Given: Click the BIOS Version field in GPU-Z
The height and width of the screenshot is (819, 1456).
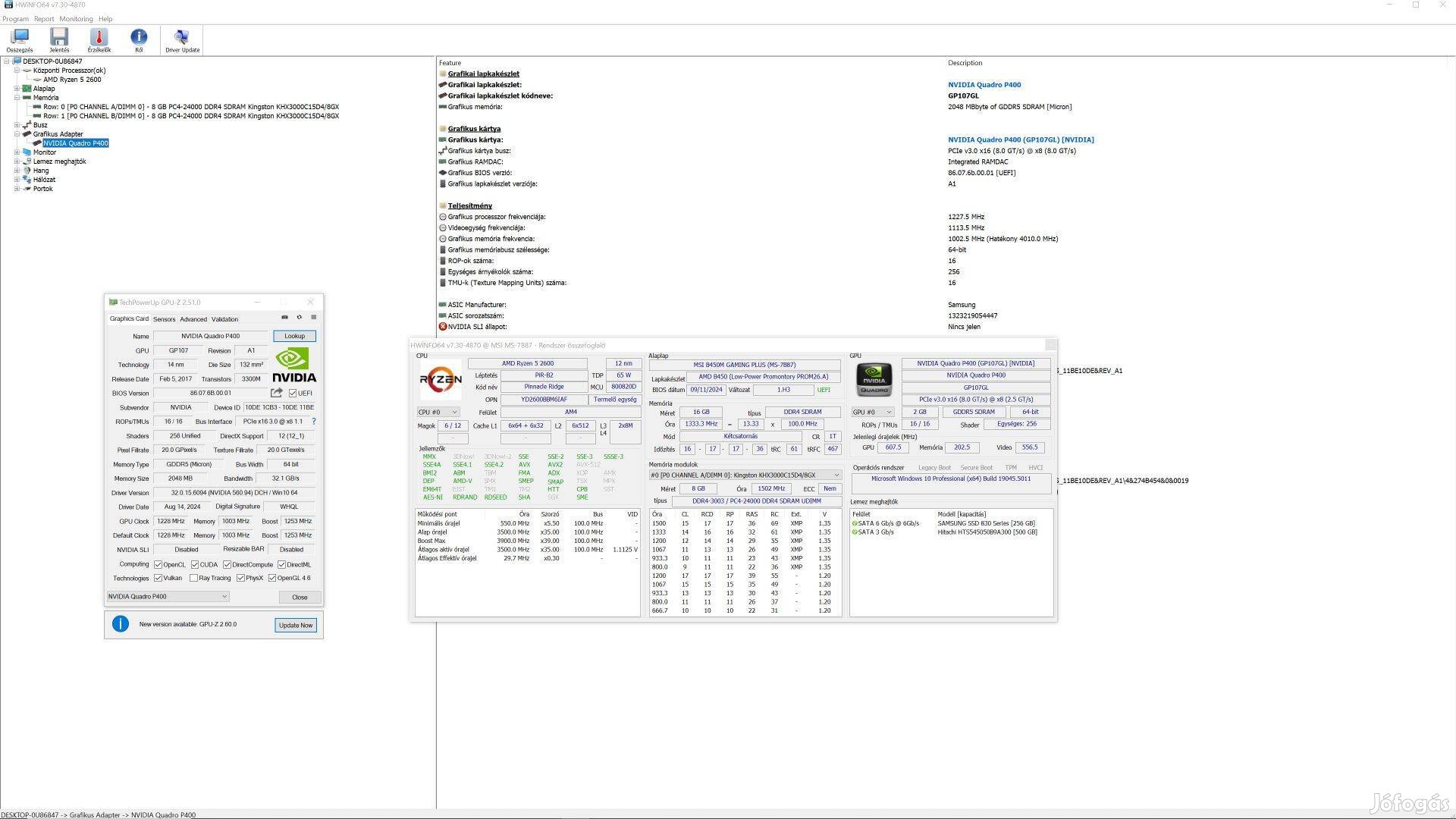Looking at the screenshot, I should [211, 394].
